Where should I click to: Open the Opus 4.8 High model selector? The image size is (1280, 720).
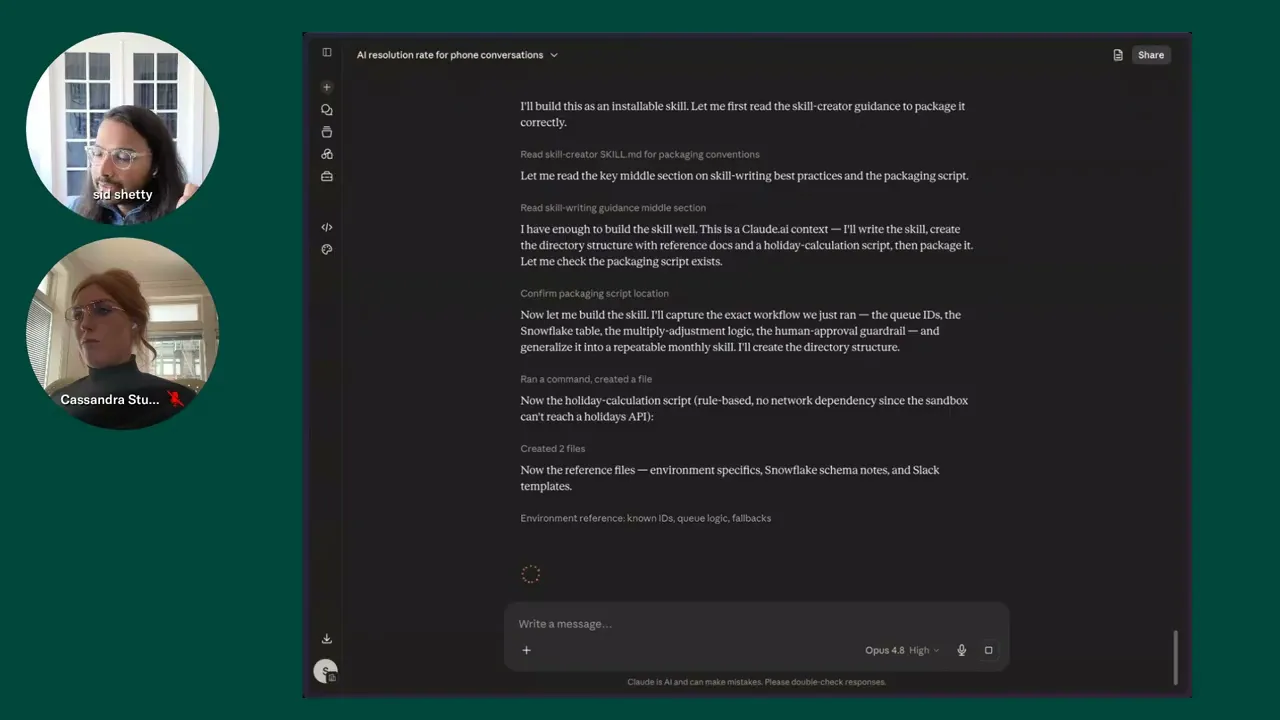pos(902,650)
